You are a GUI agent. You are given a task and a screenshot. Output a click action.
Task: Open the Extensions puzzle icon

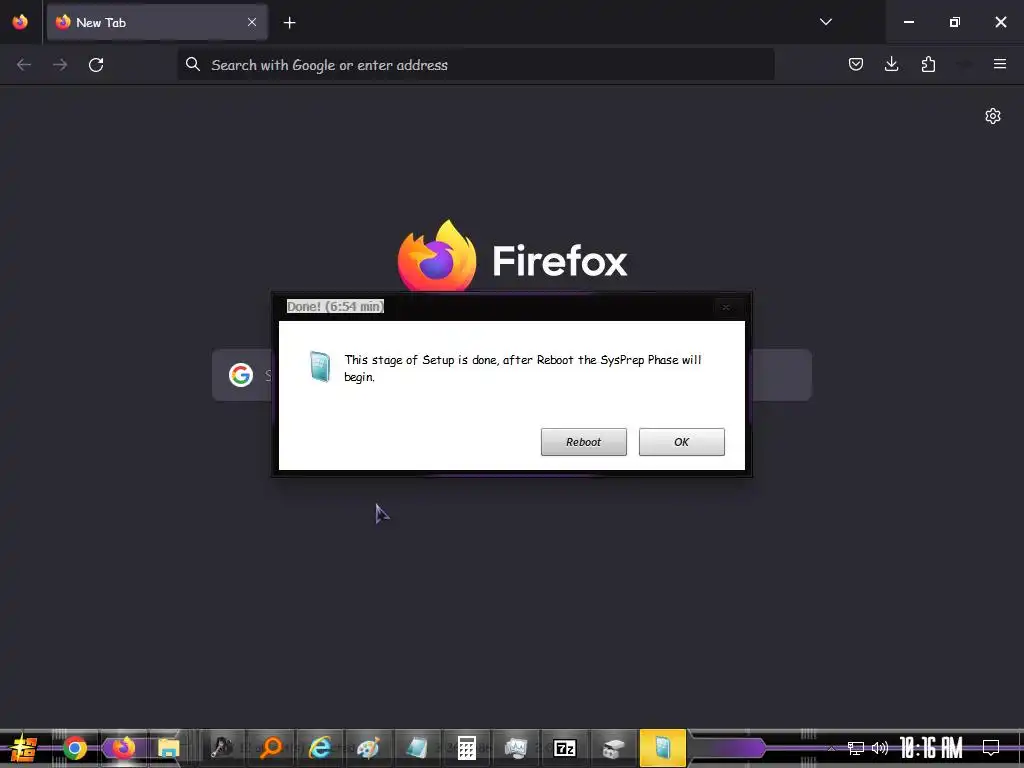928,64
